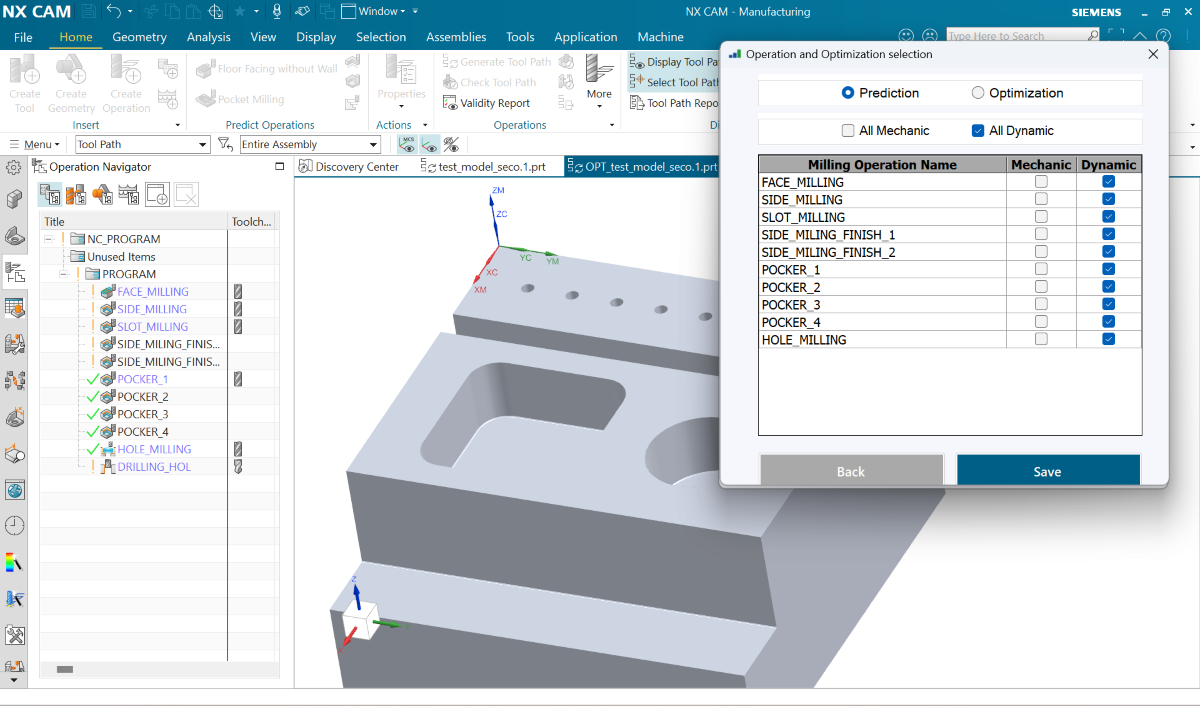Switch to the Discovery Center tab

[x=349, y=167]
